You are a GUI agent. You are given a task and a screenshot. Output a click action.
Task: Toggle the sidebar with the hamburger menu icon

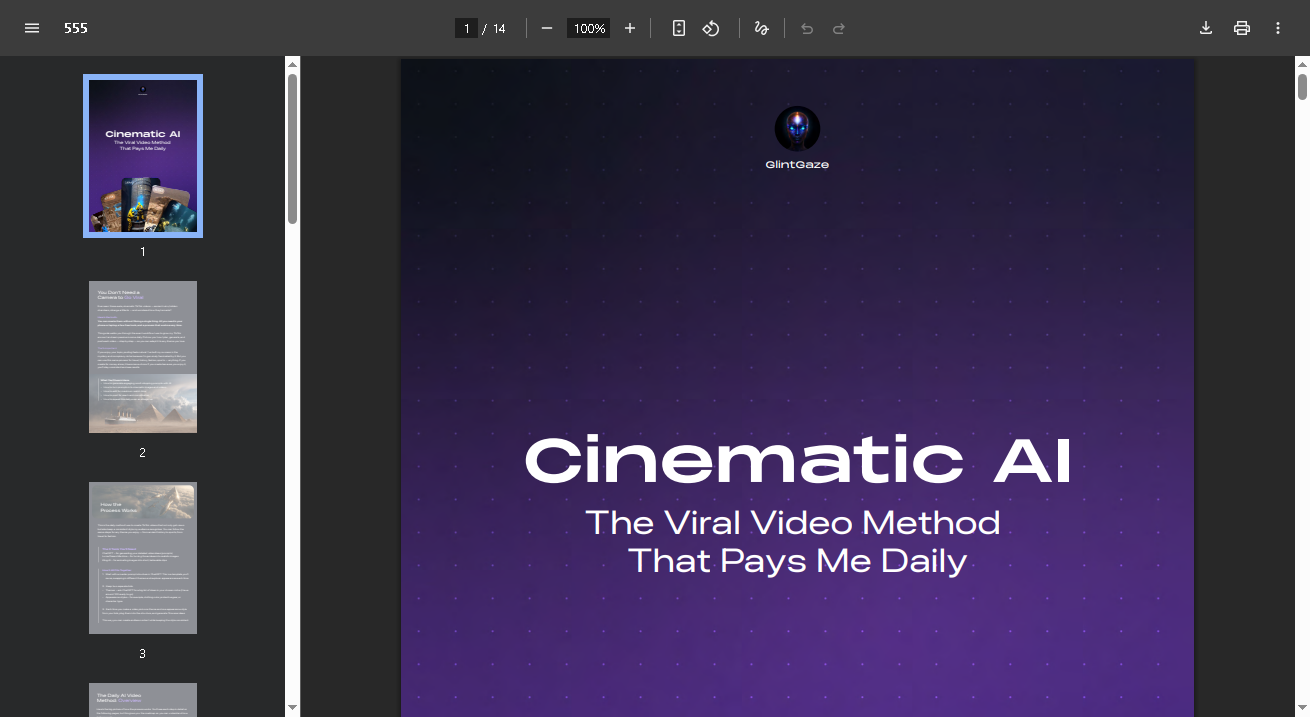[x=32, y=28]
